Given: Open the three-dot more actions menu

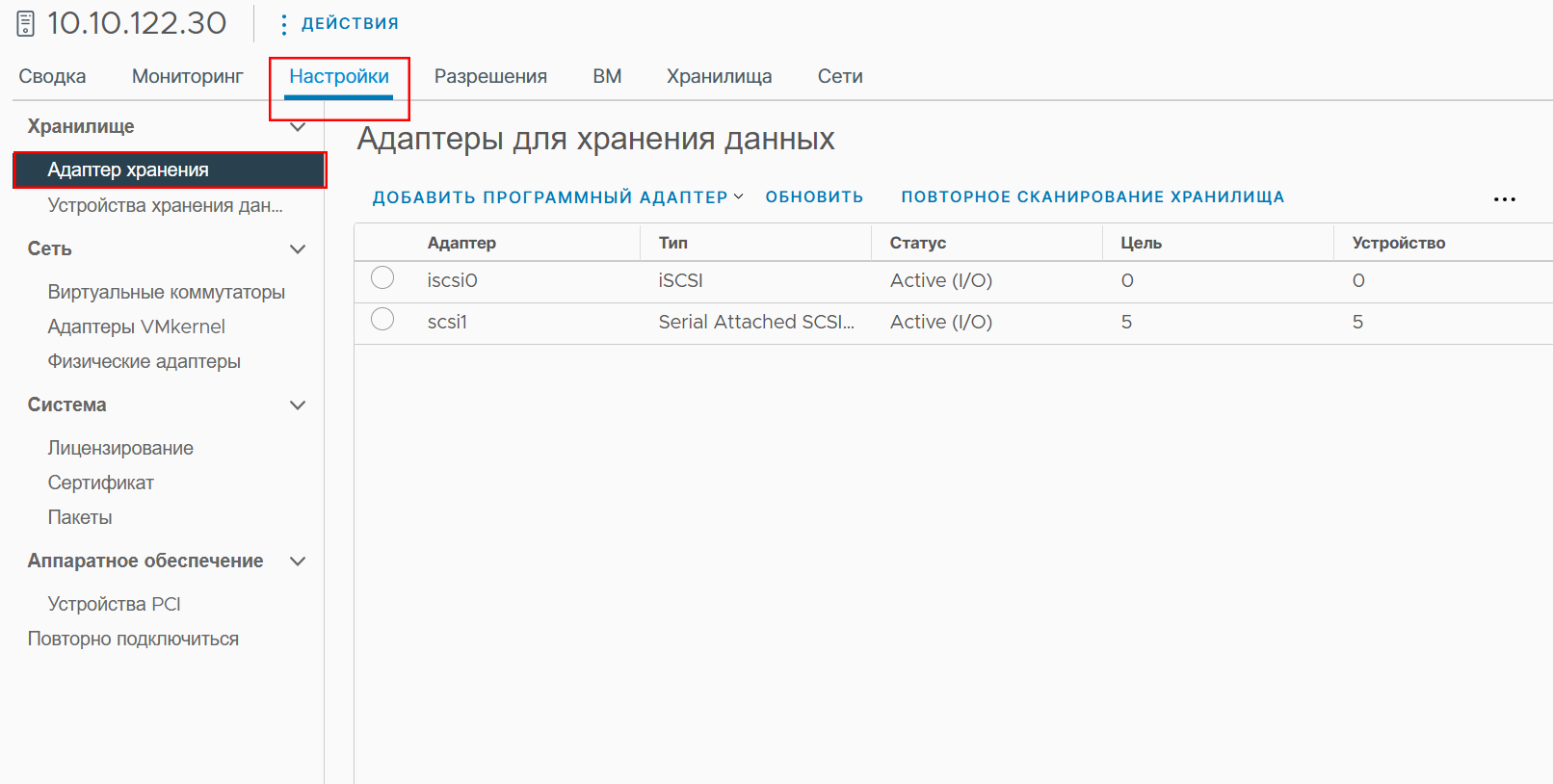Looking at the screenshot, I should tap(1504, 199).
